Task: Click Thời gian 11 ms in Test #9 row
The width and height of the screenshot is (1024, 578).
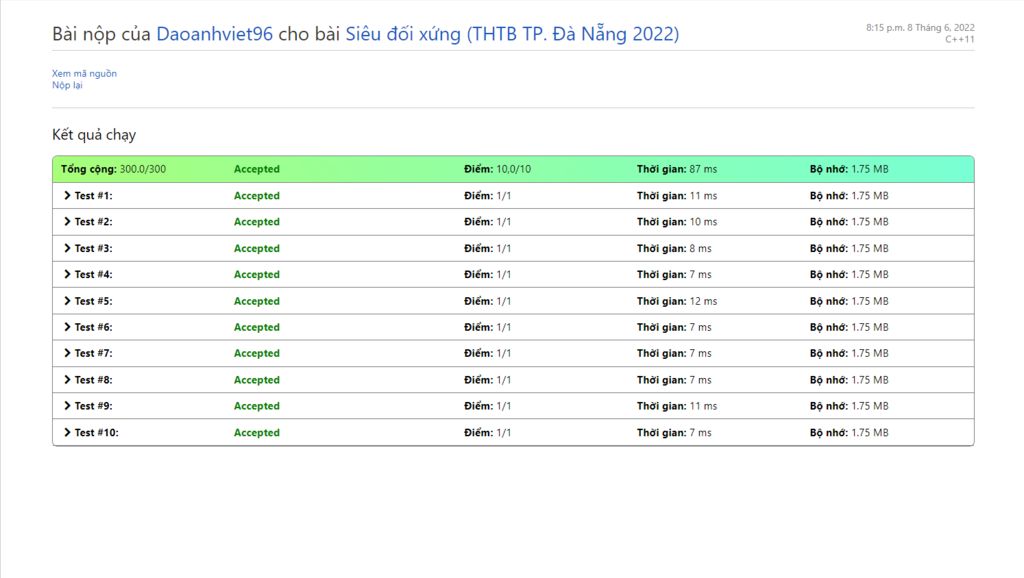Action: (677, 406)
